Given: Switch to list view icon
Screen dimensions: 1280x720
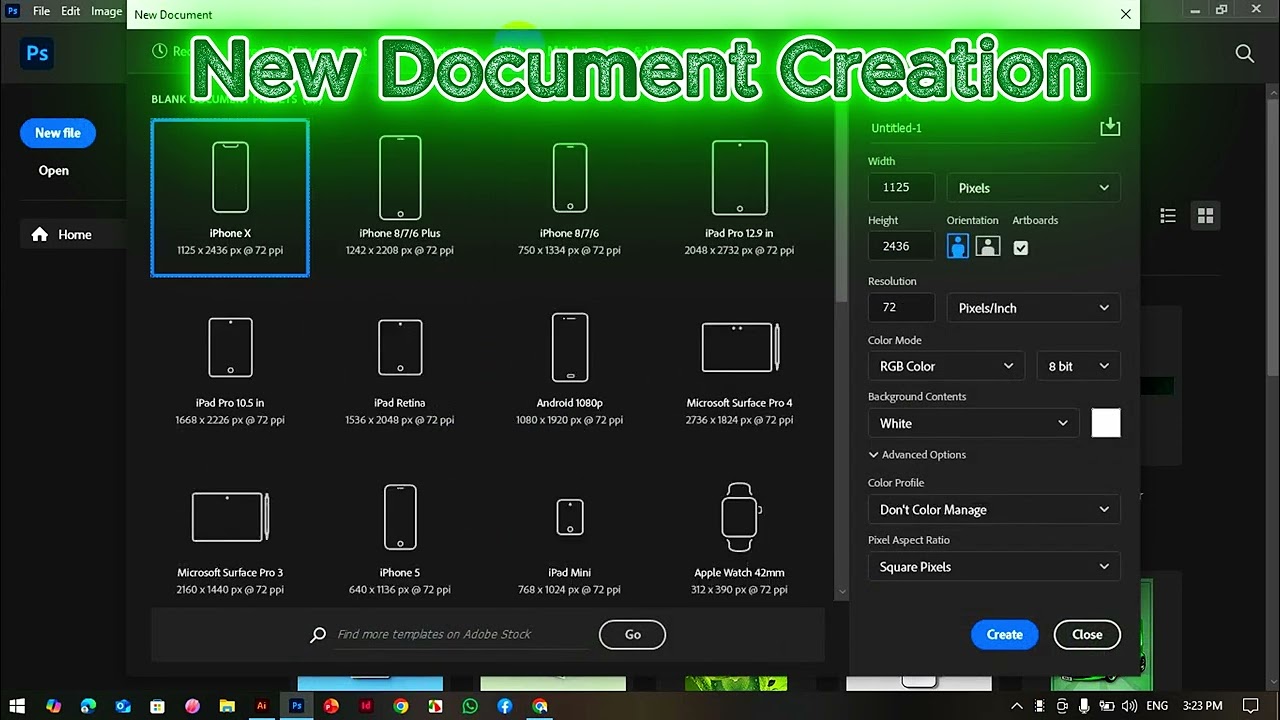Looking at the screenshot, I should pos(1167,216).
